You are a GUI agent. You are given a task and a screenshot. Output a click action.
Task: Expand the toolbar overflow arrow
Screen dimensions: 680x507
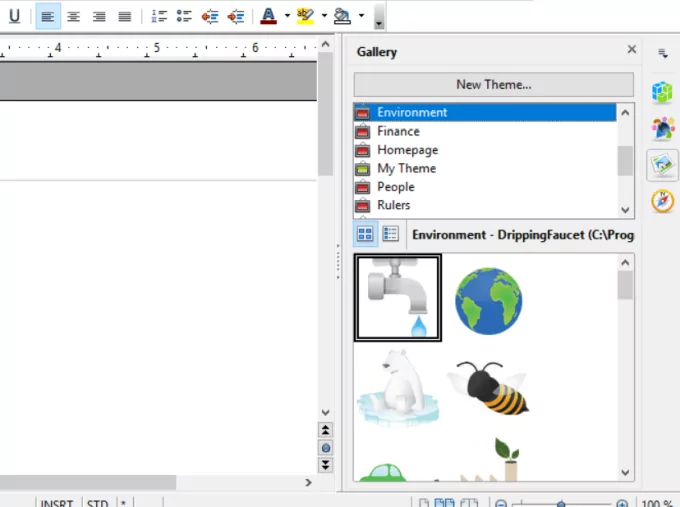(x=379, y=17)
